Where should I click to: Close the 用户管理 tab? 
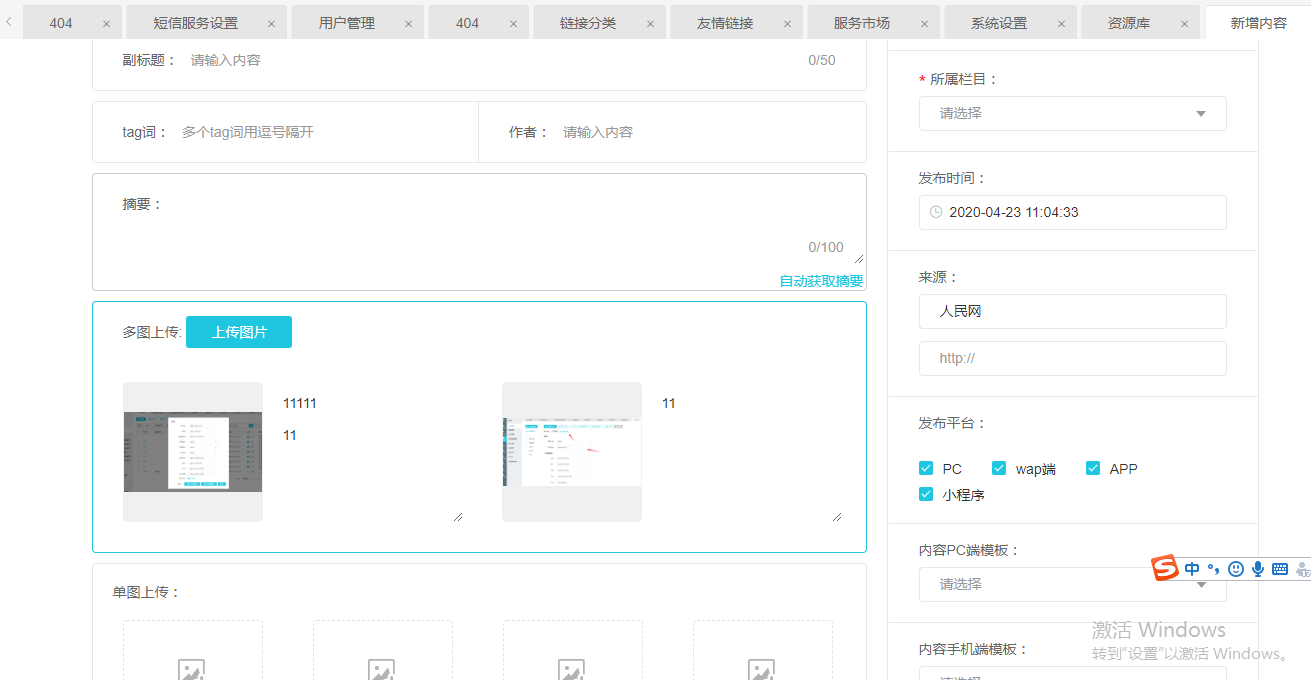coord(408,23)
